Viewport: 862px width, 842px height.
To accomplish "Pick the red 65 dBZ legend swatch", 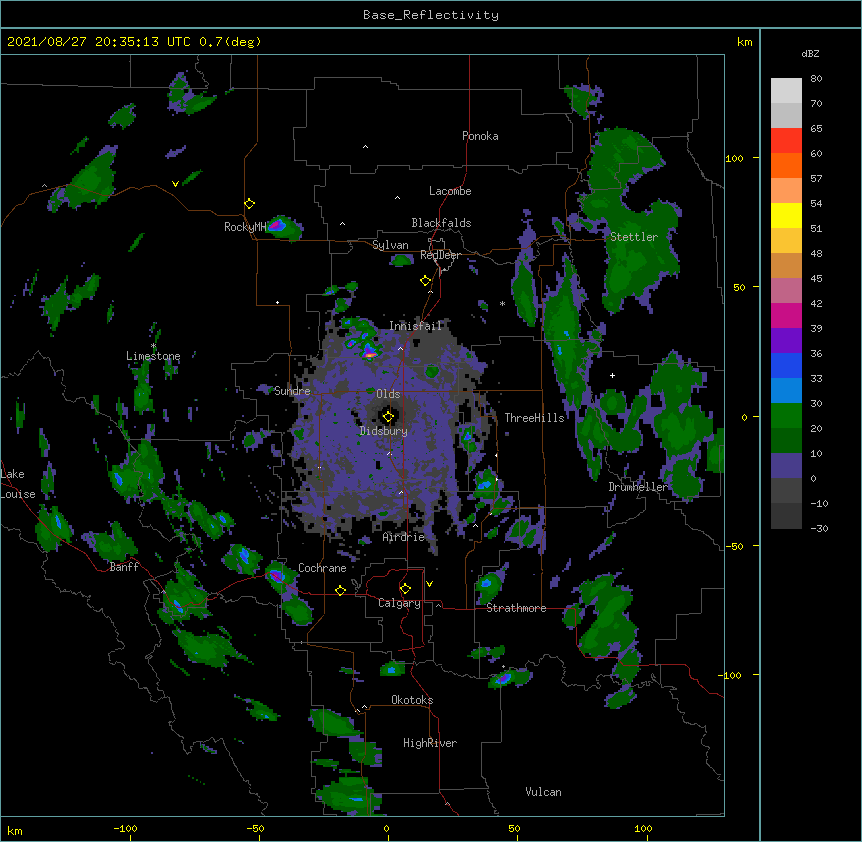I will 786,140.
